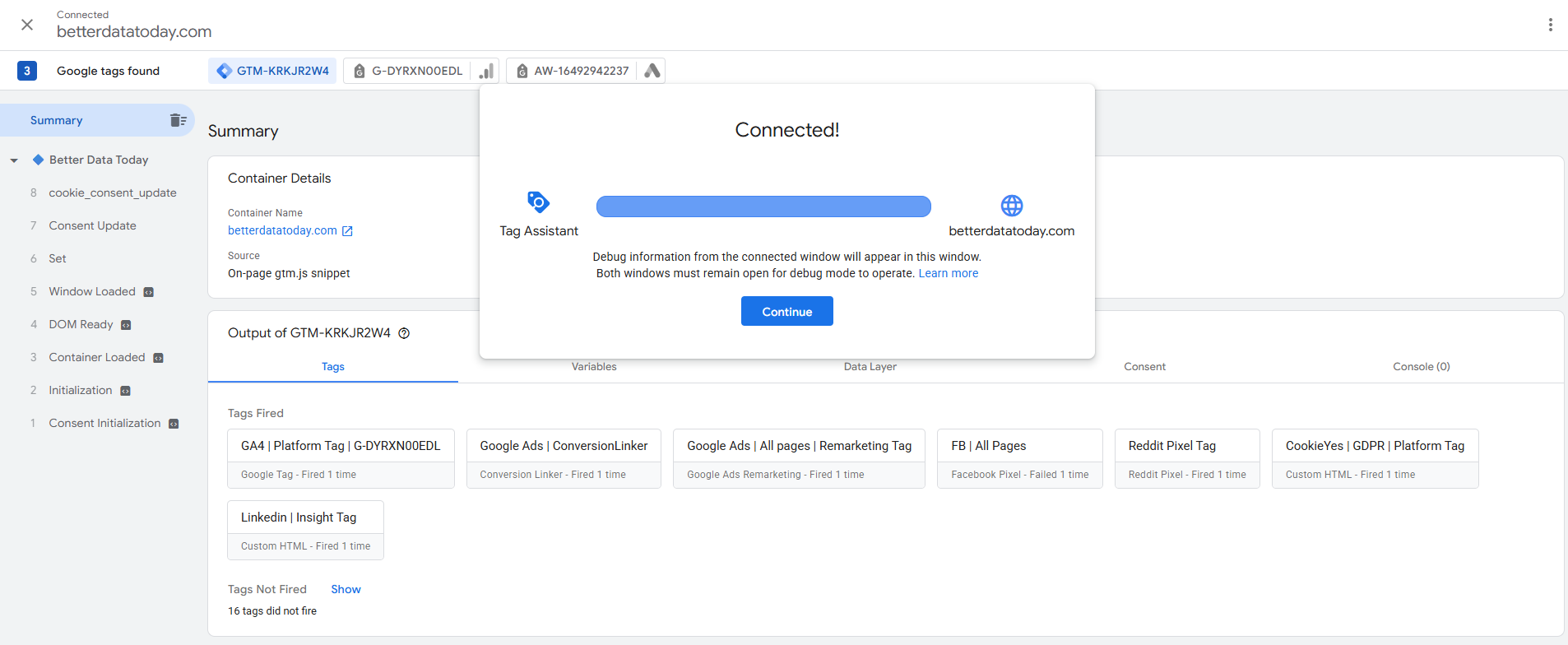Collapse the Better Data Today tree
The width and height of the screenshot is (1568, 645).
pyautogui.click(x=14, y=160)
